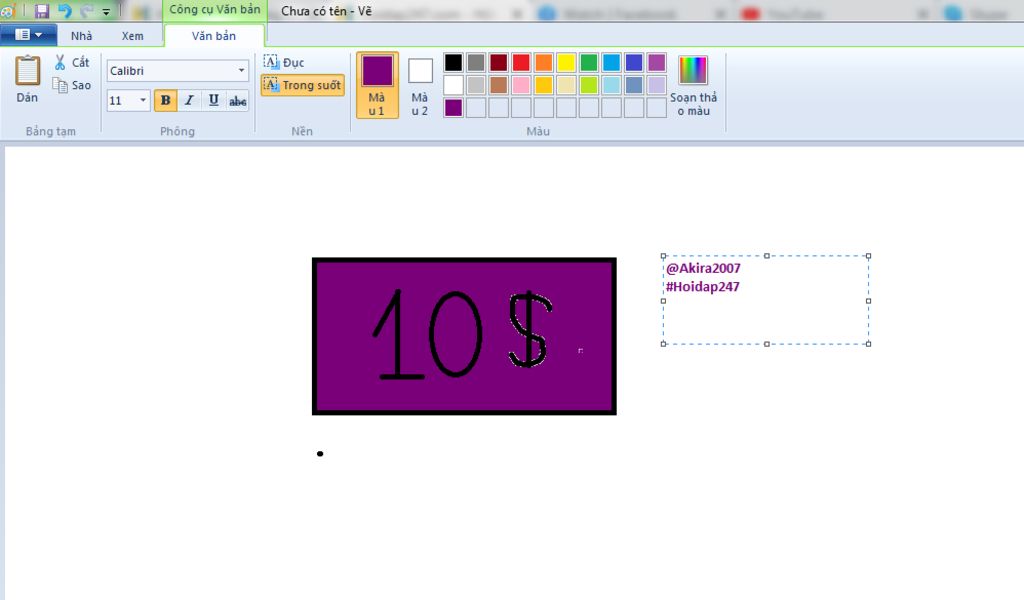Pick the brown color swatch
This screenshot has width=1024, height=600.
(498, 85)
